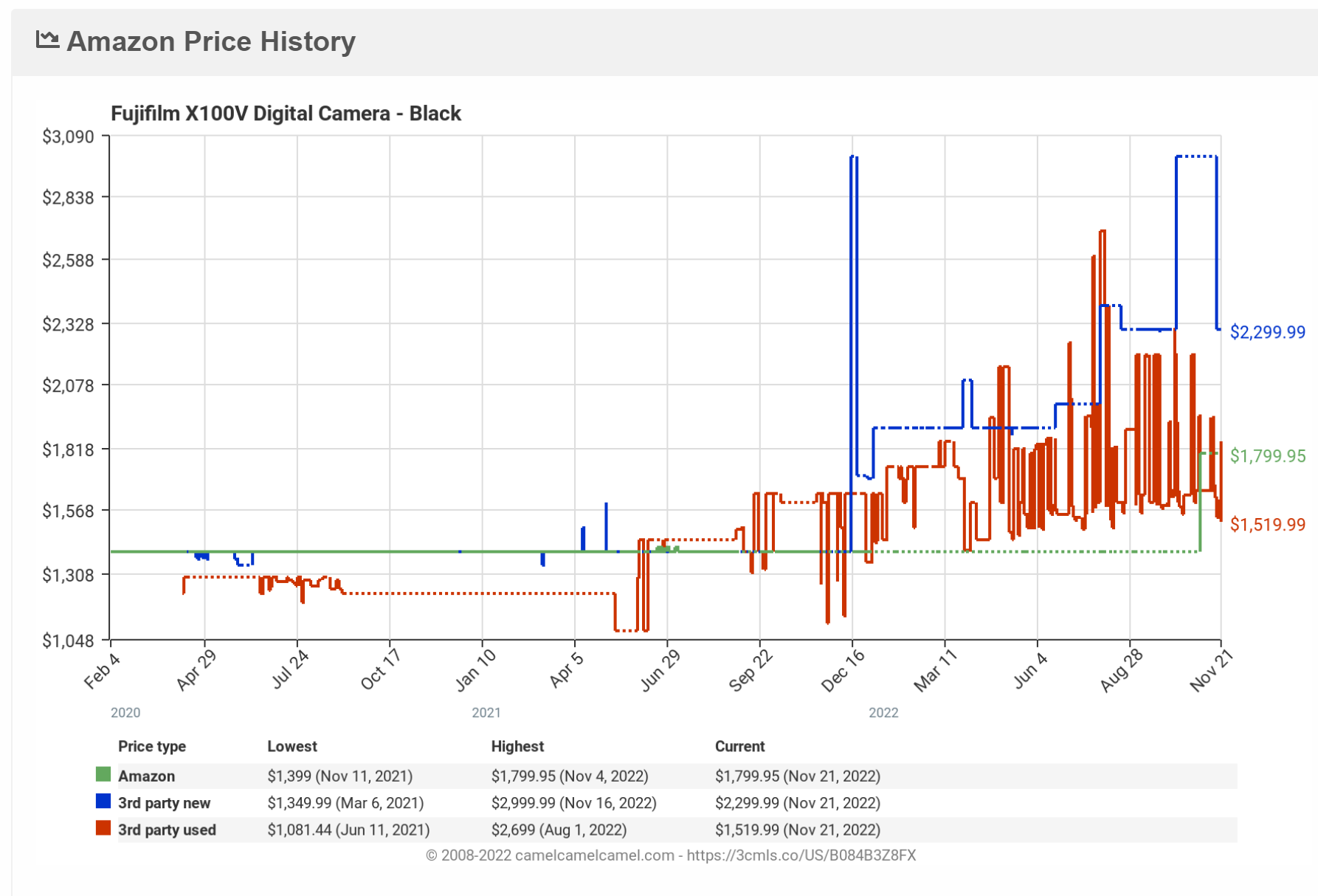
Task: Click the Amazon Price History heading
Action: [x=211, y=41]
